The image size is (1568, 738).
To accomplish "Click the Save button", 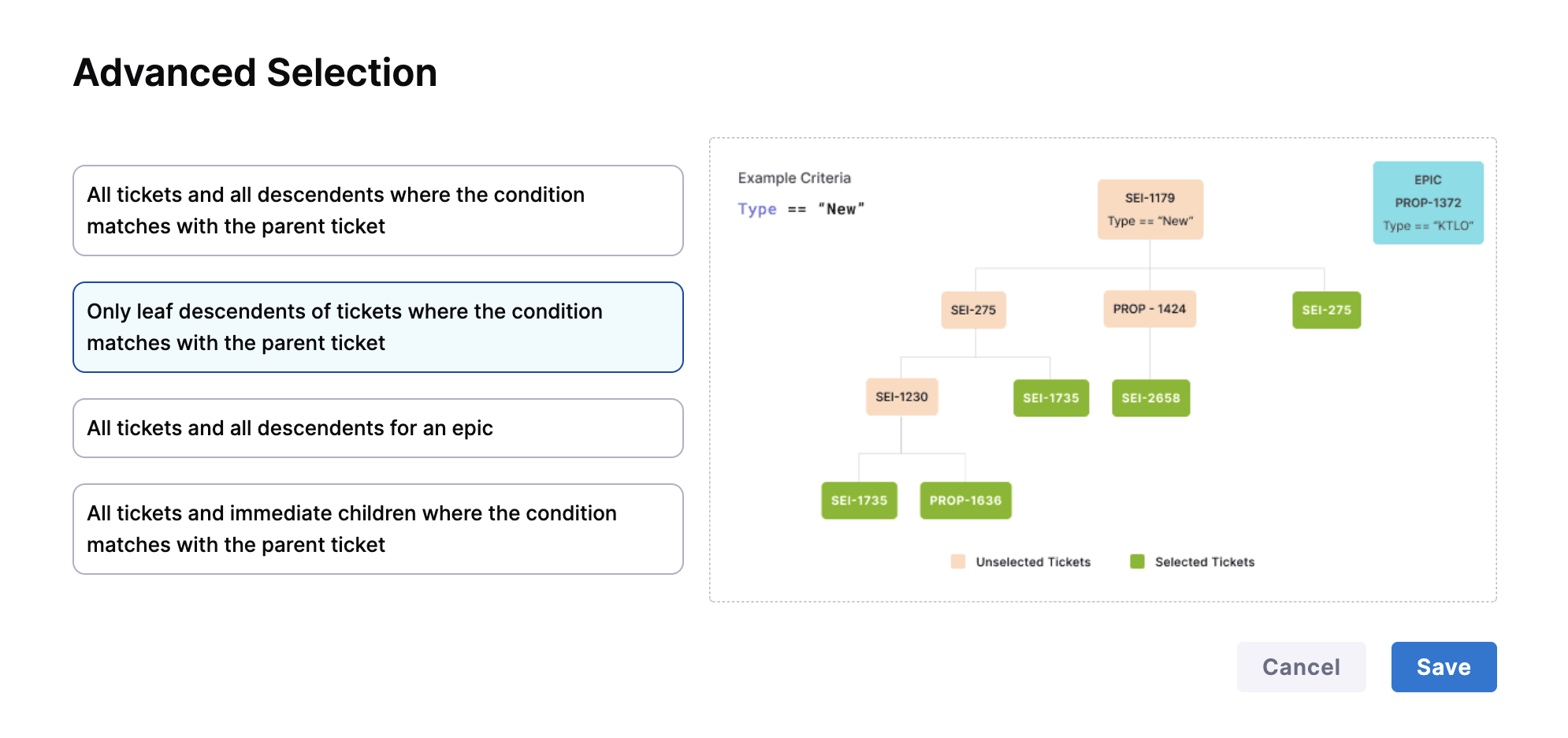I will pyautogui.click(x=1444, y=667).
